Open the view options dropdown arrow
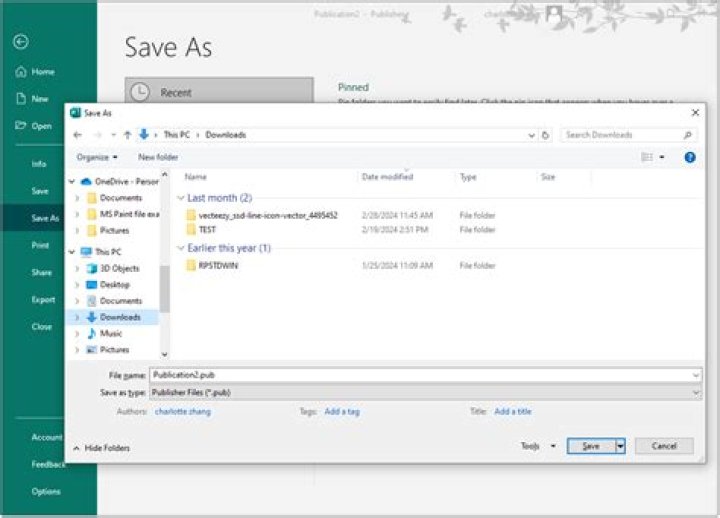The image size is (720, 518). tap(662, 158)
